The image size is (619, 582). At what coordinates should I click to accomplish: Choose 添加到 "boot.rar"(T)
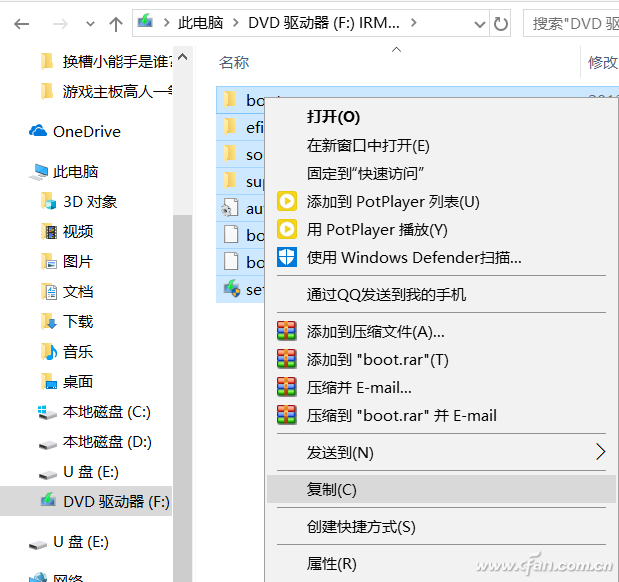pyautogui.click(x=378, y=360)
